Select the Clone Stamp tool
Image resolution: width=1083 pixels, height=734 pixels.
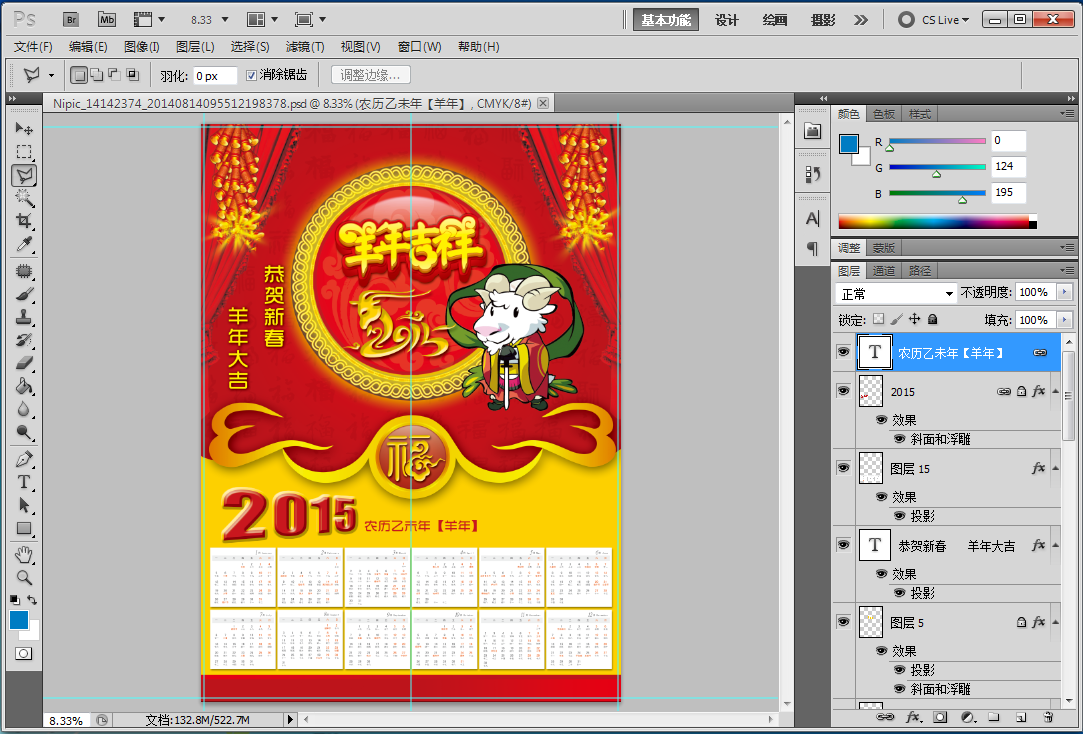pyautogui.click(x=23, y=318)
